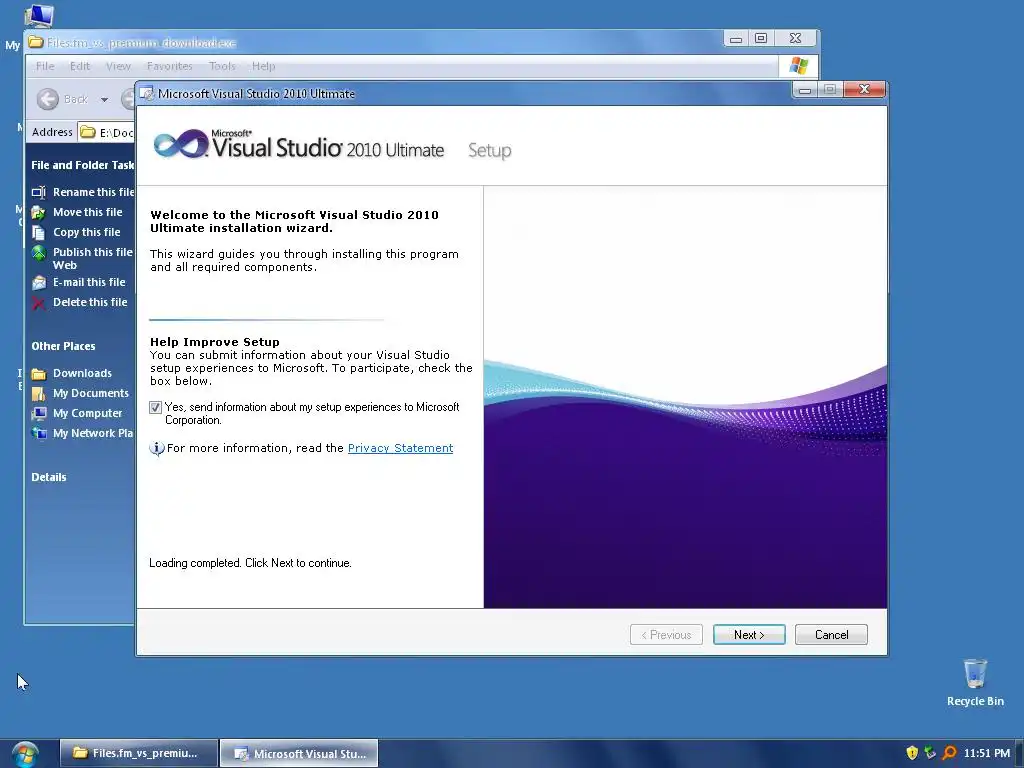
Task: Click My Documents icon in Other Places
Action: coord(39,393)
